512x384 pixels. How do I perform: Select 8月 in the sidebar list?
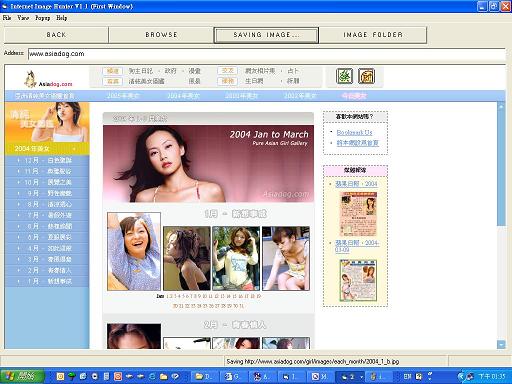pos(47,204)
